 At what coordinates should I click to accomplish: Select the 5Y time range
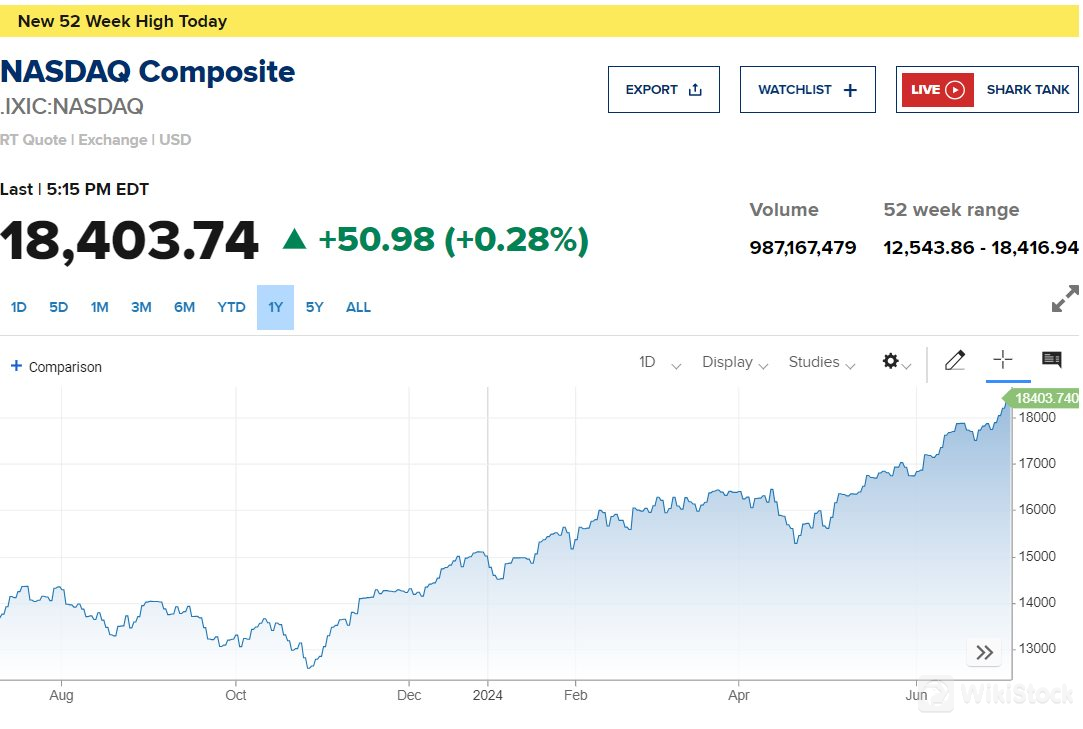(314, 307)
